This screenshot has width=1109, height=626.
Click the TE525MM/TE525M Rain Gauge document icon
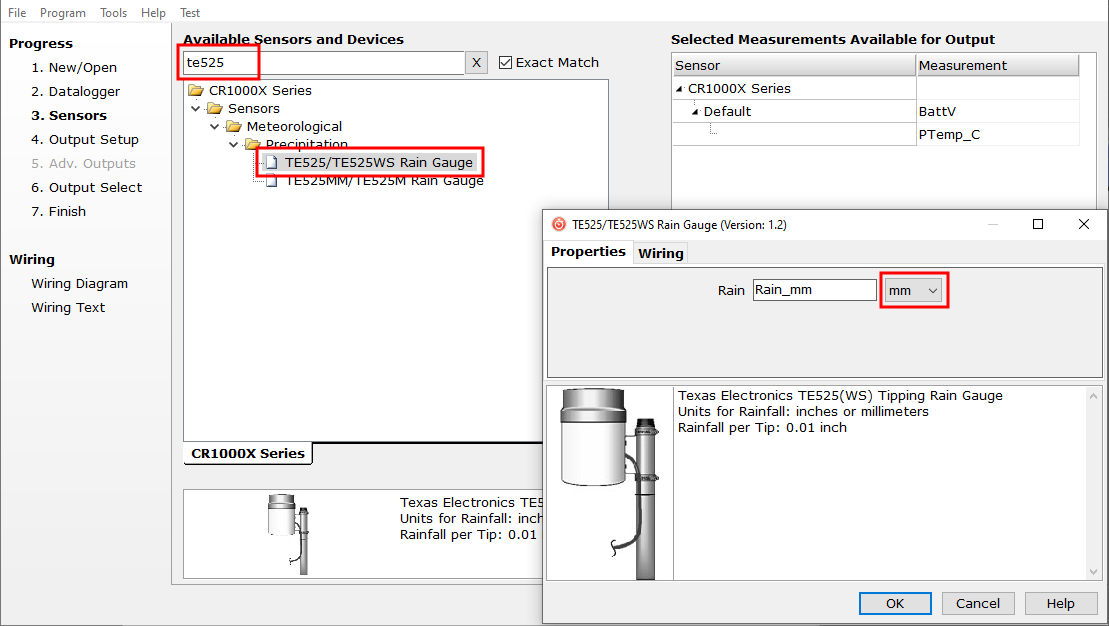click(x=270, y=180)
